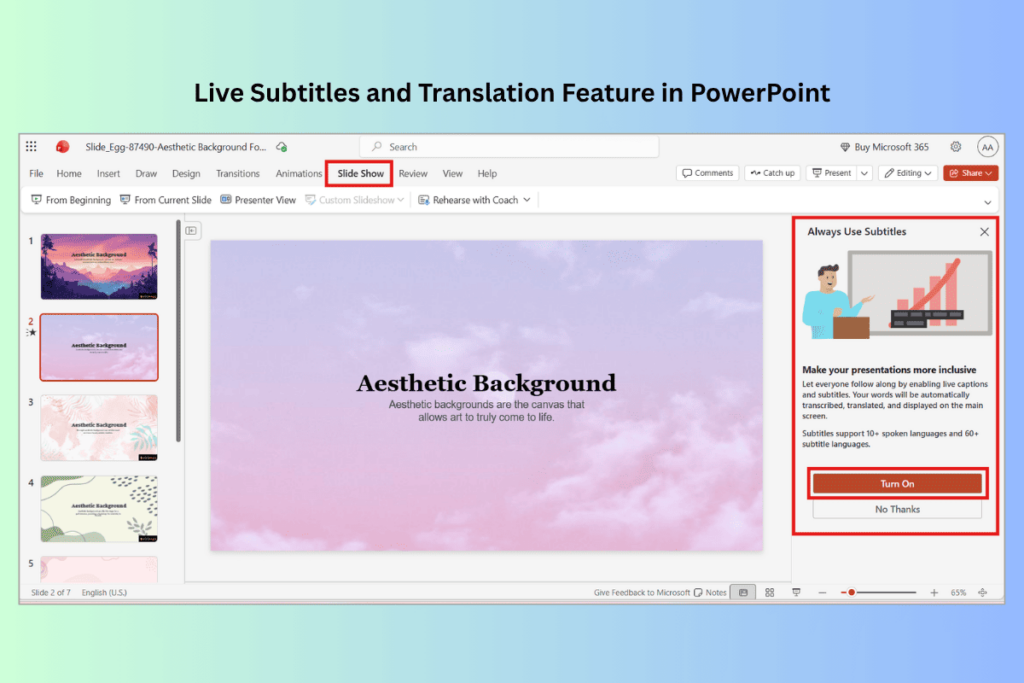Open the Help tab
The width and height of the screenshot is (1024, 683).
coord(487,173)
